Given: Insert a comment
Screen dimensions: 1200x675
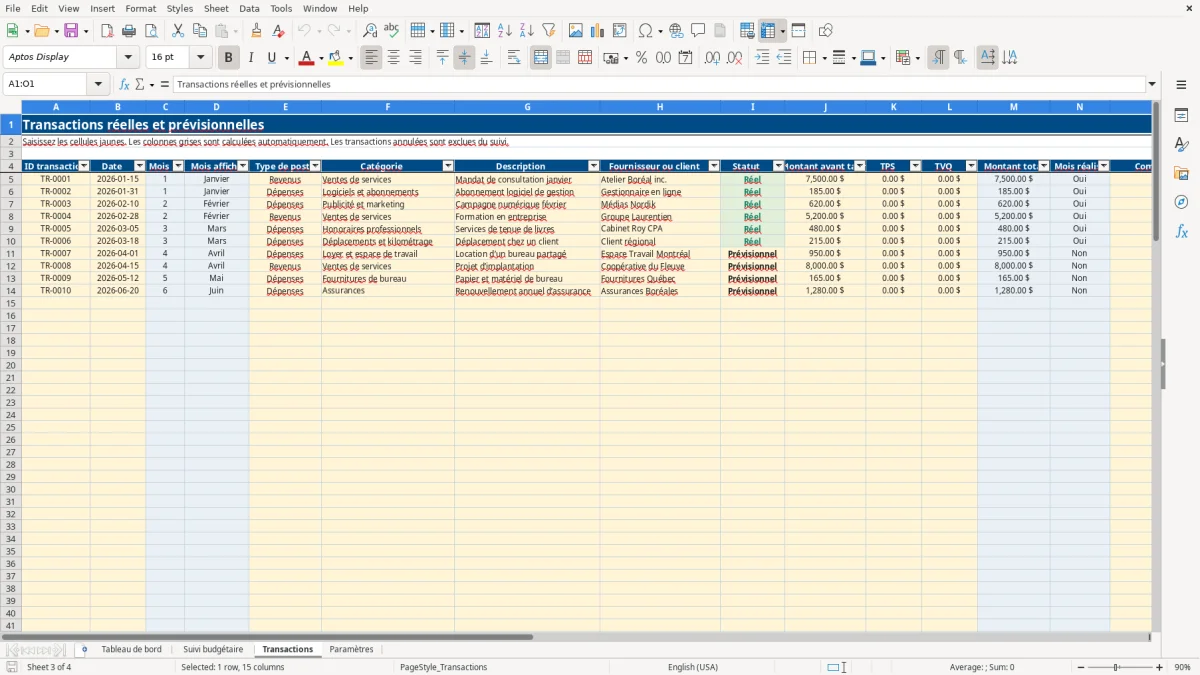Looking at the screenshot, I should pos(698,31).
